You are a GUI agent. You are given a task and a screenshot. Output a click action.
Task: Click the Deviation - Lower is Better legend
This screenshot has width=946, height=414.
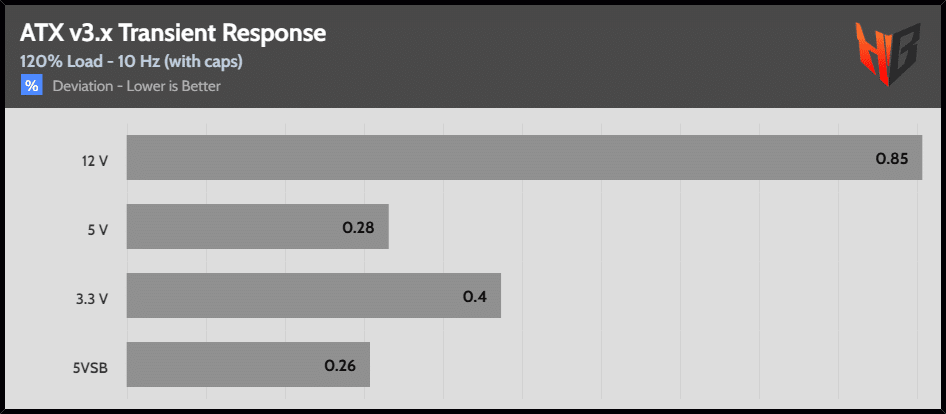pos(136,86)
